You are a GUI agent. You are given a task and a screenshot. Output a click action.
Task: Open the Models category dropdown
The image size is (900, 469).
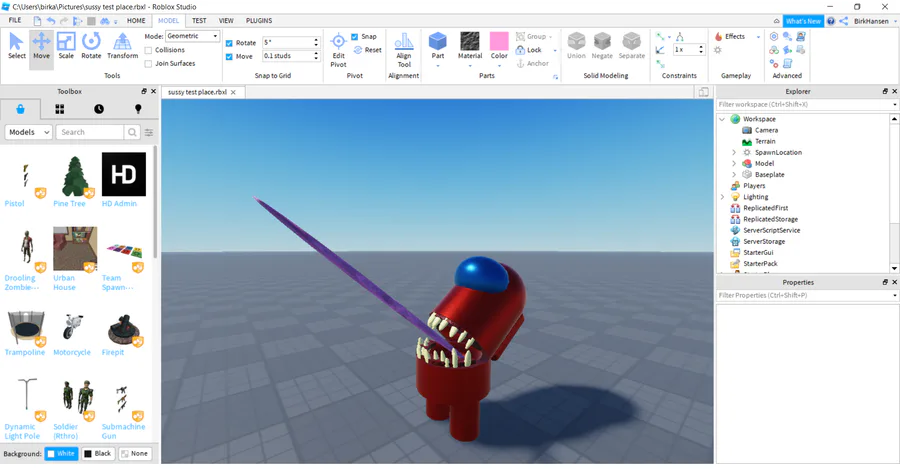(29, 132)
